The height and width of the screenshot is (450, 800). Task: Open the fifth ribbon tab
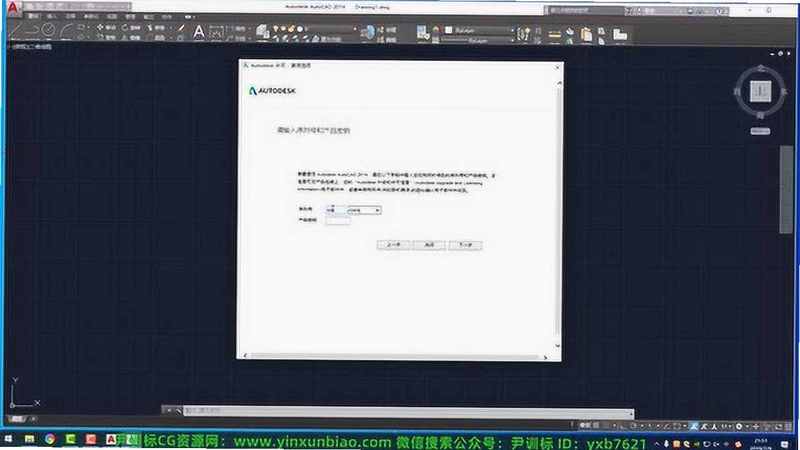tap(112, 17)
